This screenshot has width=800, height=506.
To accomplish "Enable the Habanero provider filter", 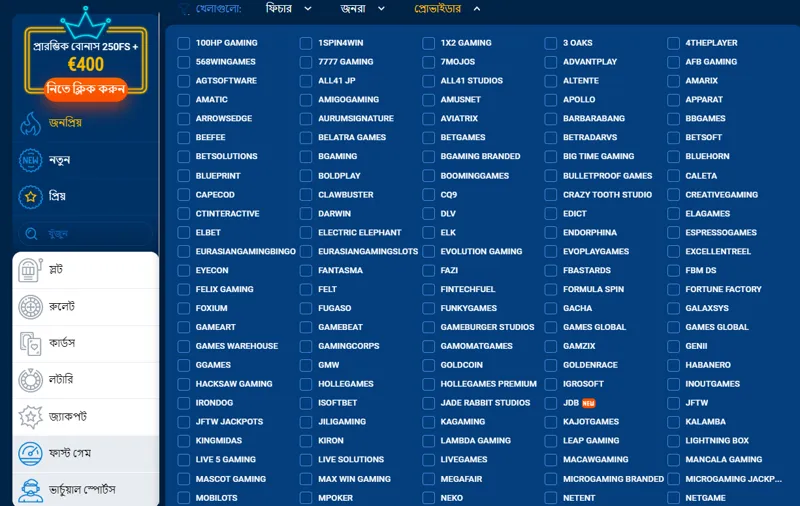I will click(x=674, y=365).
